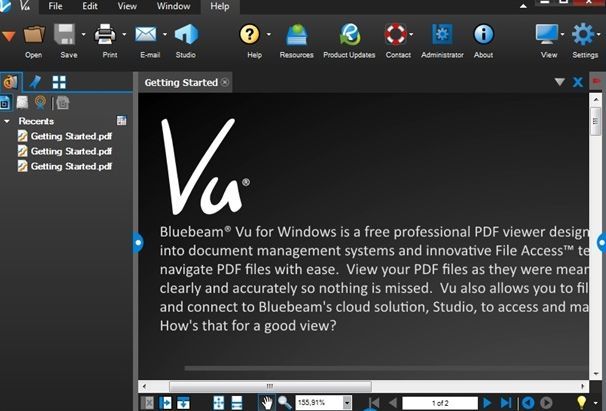This screenshot has width=606, height=411.
Task: Click the Save floppy disk icon
Action: coord(64,34)
